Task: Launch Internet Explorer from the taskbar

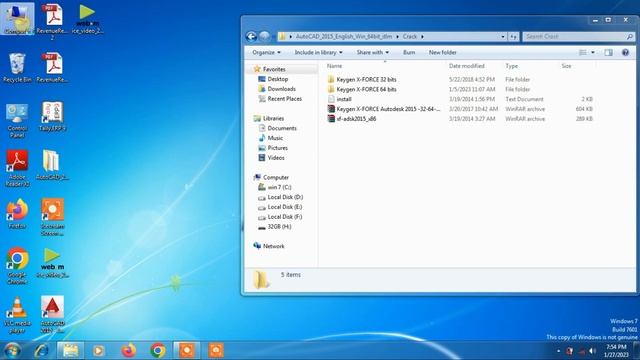Action: (x=41, y=350)
